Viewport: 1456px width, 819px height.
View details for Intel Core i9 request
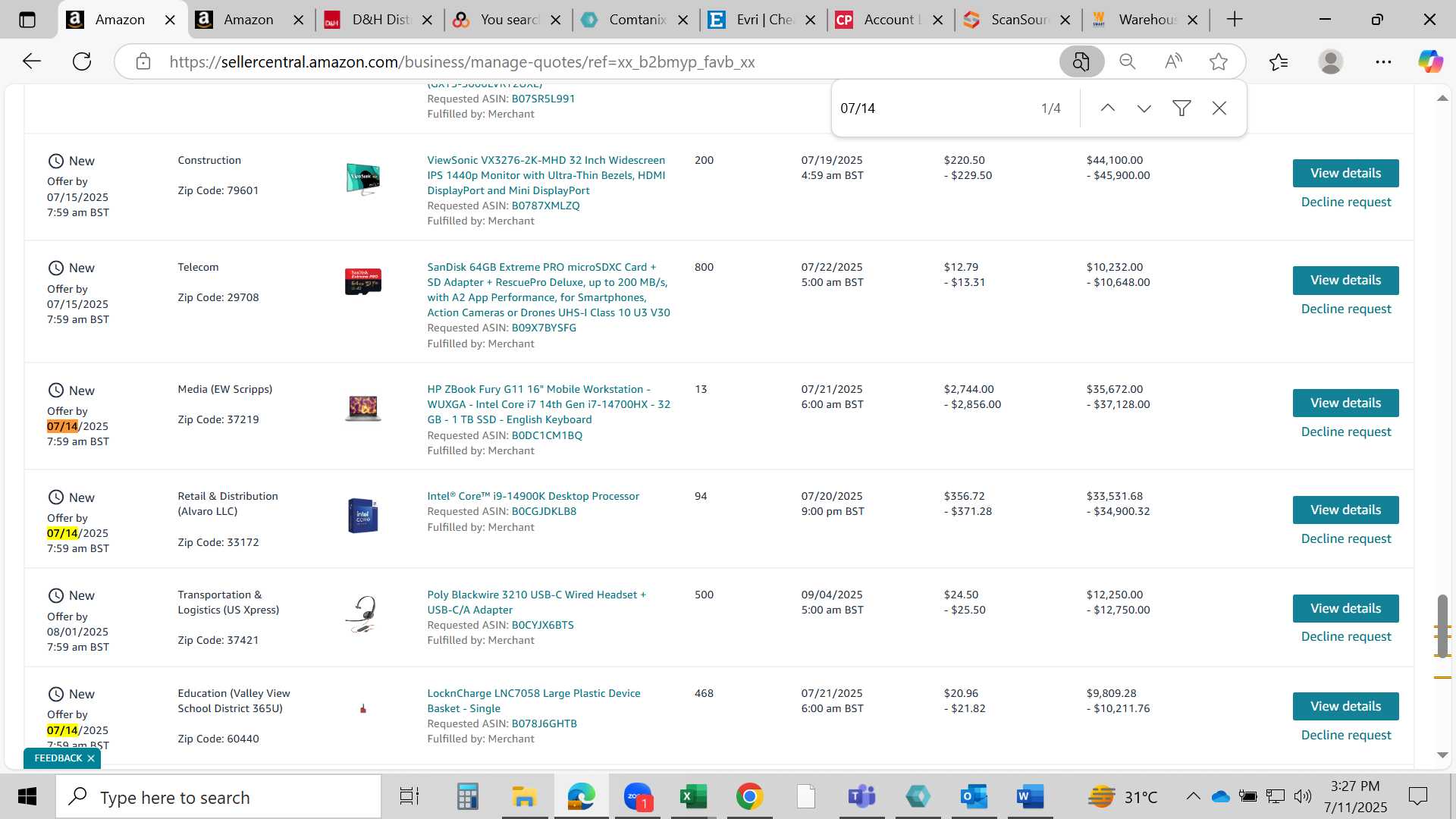click(x=1345, y=510)
